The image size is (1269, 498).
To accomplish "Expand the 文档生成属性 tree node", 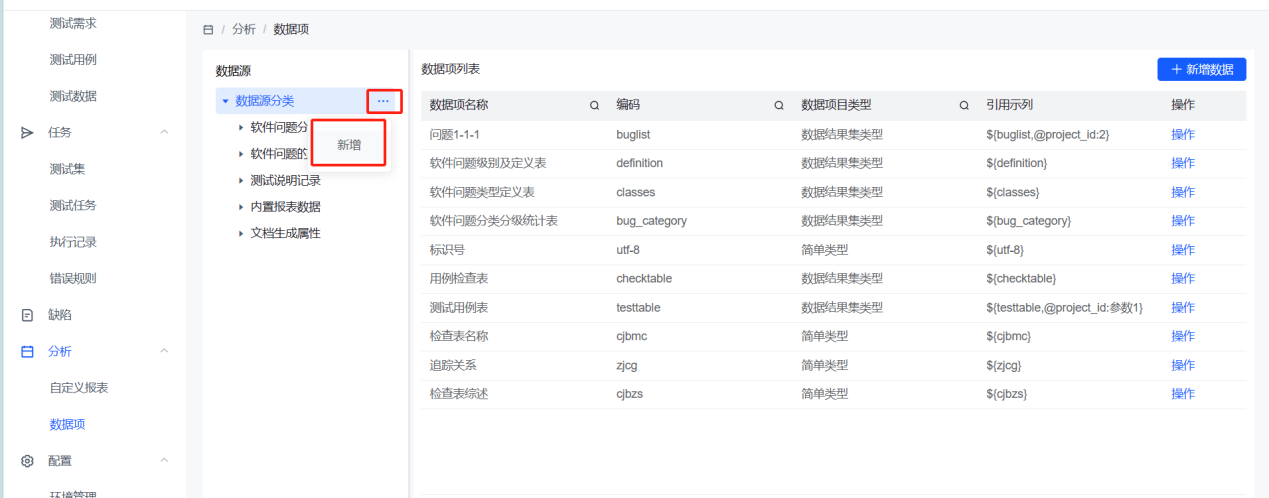I will pyautogui.click(x=241, y=233).
